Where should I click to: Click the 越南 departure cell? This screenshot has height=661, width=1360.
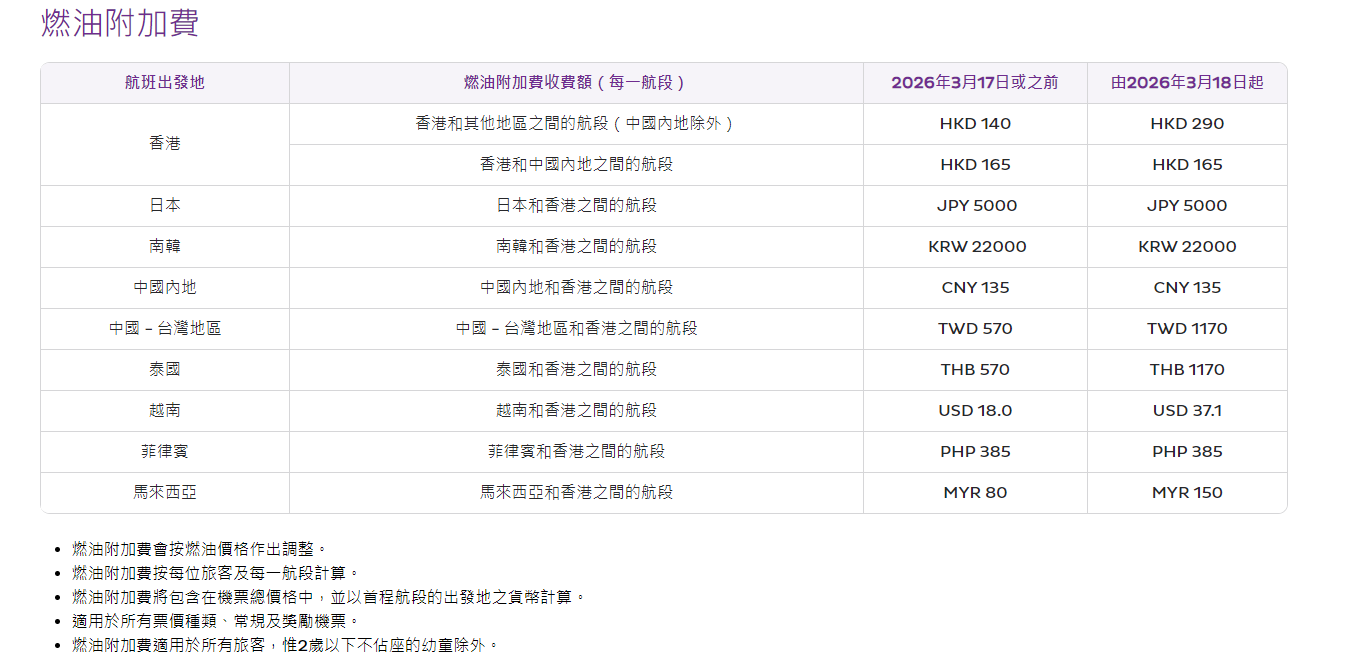pos(165,411)
